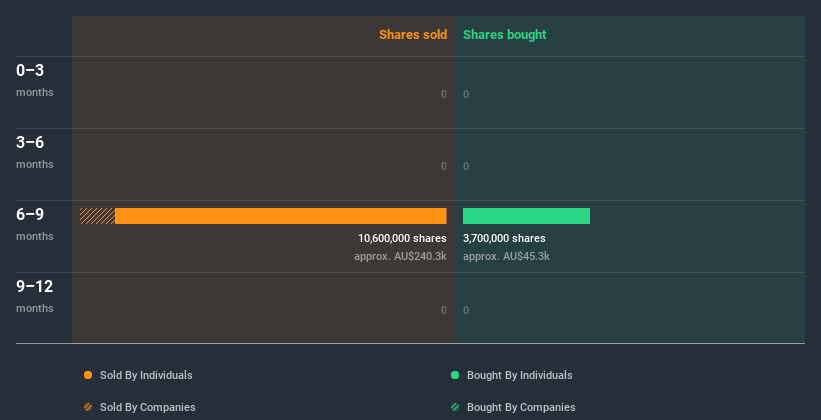Click the 6–9 months row label
The width and height of the screenshot is (821, 420).
point(35,224)
